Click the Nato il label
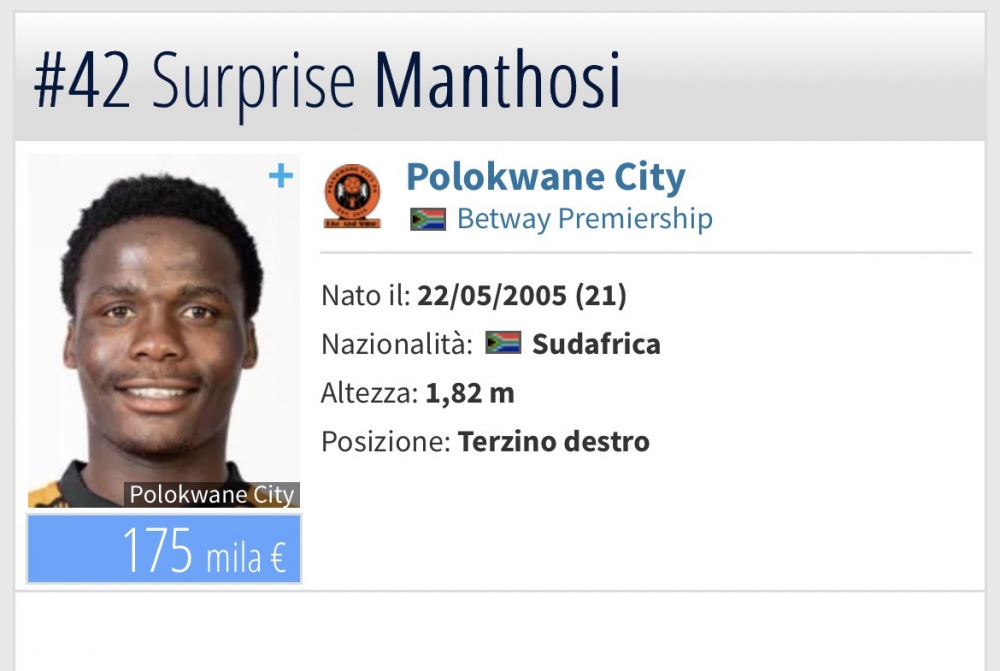The height and width of the screenshot is (671, 1000). 365,295
